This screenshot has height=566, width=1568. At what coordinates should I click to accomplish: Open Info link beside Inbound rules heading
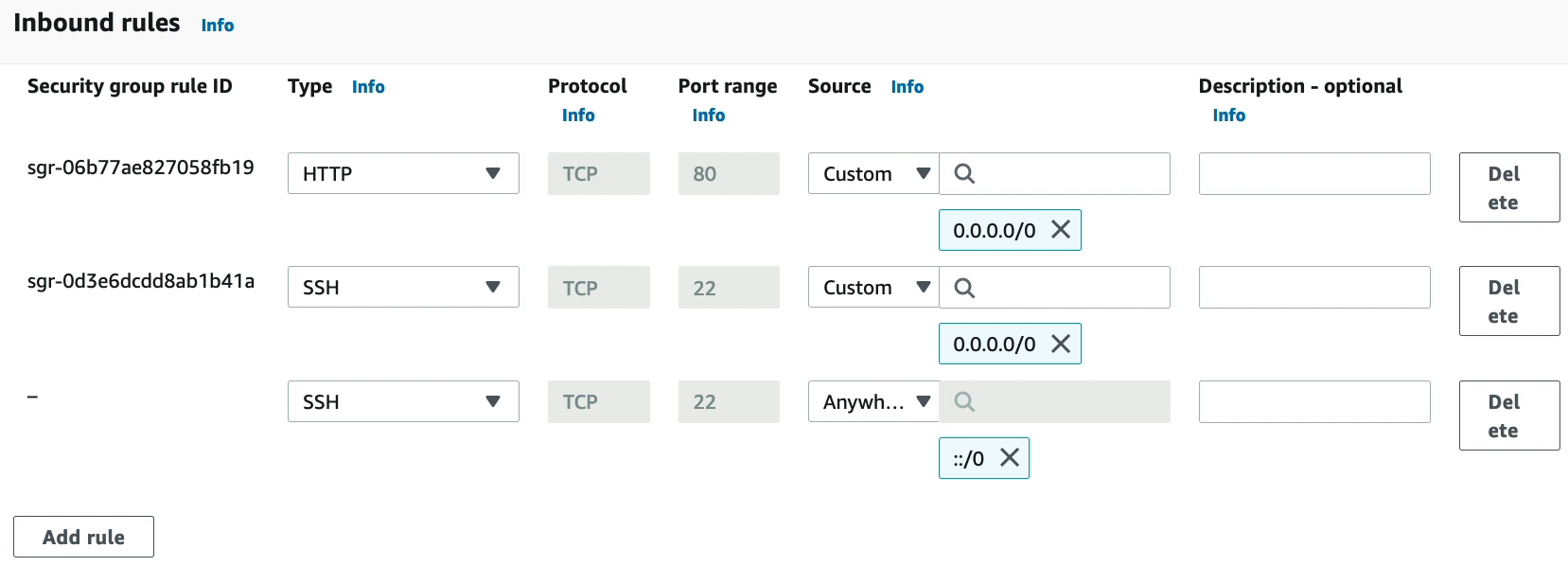coord(217,26)
